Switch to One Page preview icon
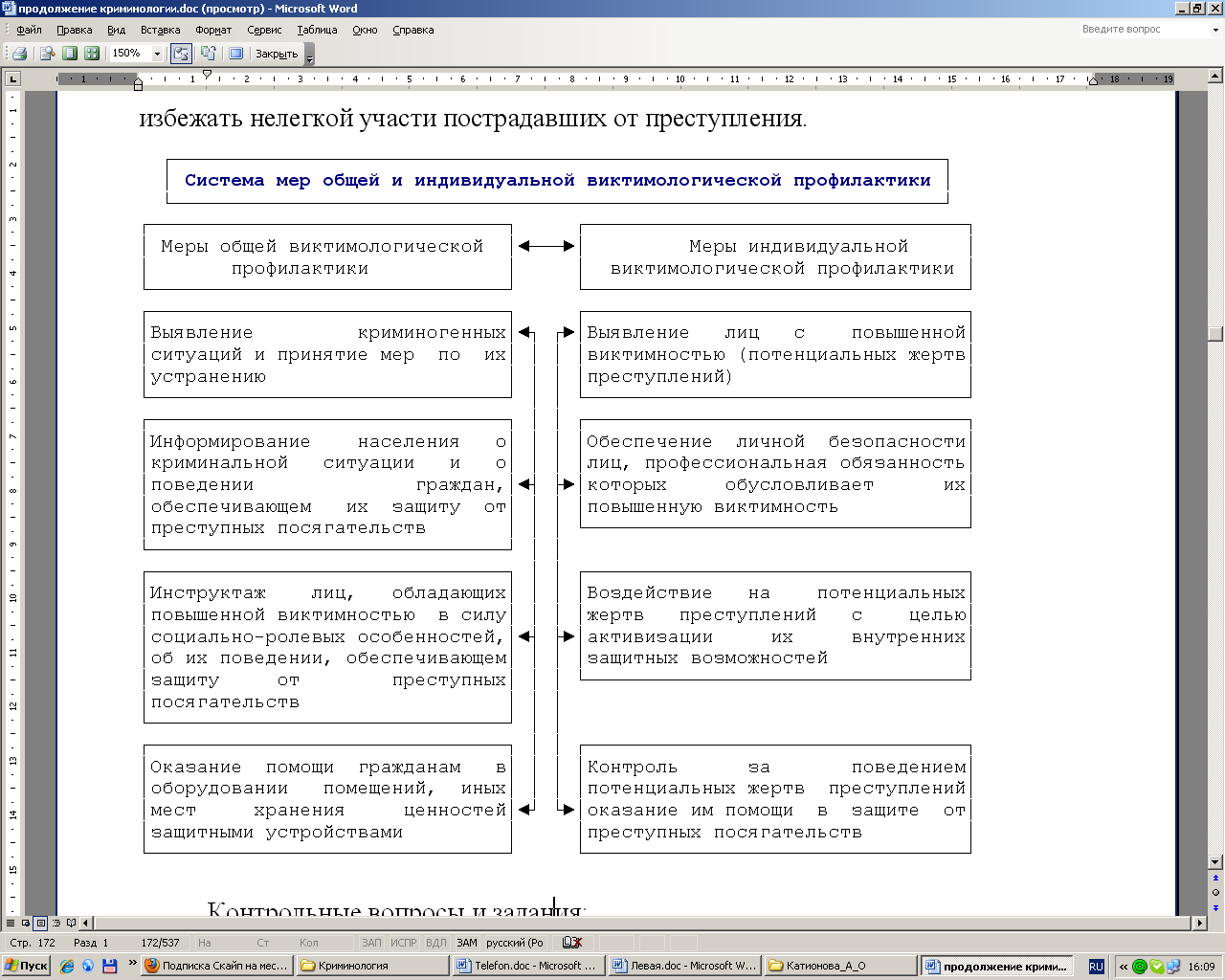Screen dimensions: 1225x980 [69, 54]
